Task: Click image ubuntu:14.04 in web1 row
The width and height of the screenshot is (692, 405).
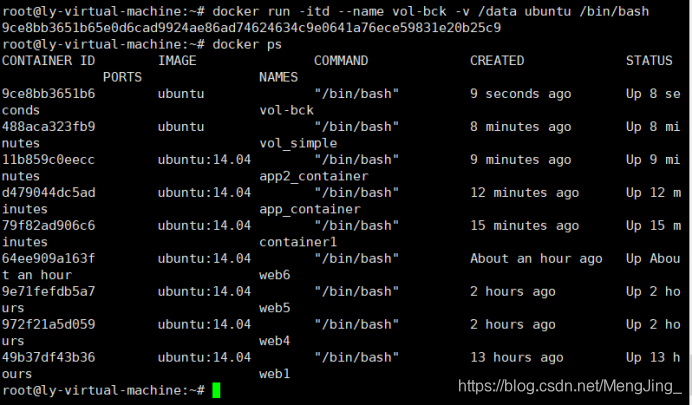Action: (x=204, y=357)
